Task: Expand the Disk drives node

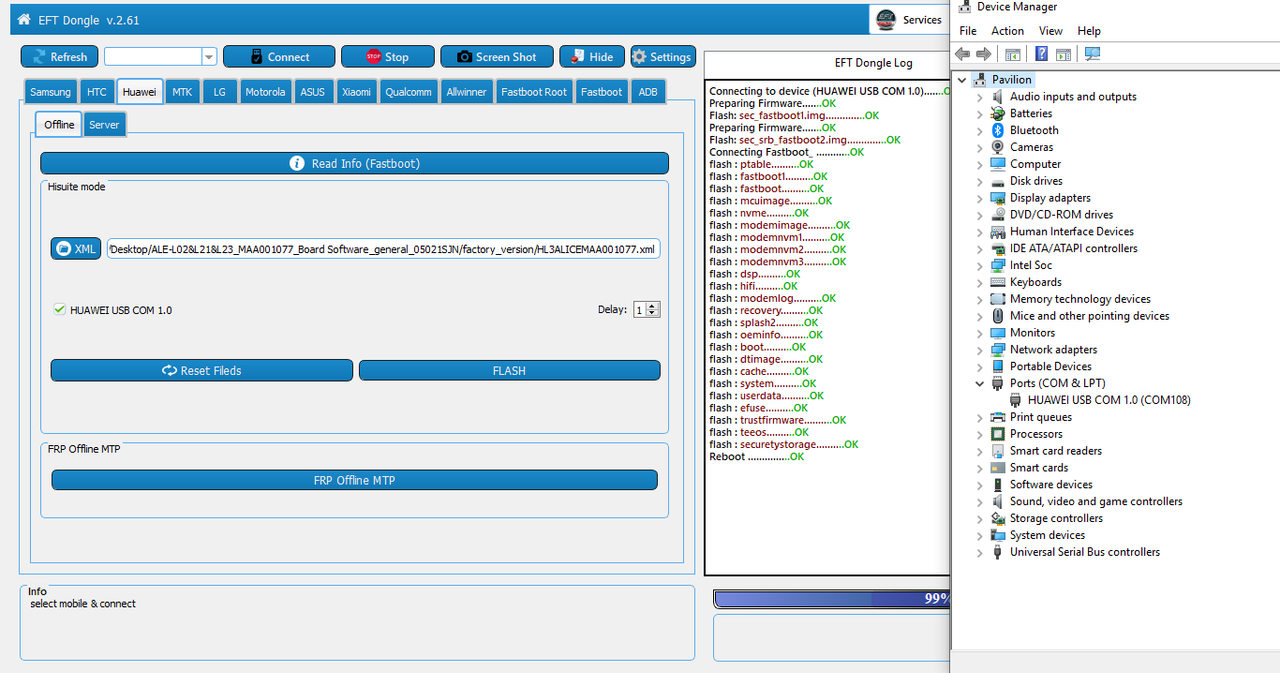Action: coord(980,181)
